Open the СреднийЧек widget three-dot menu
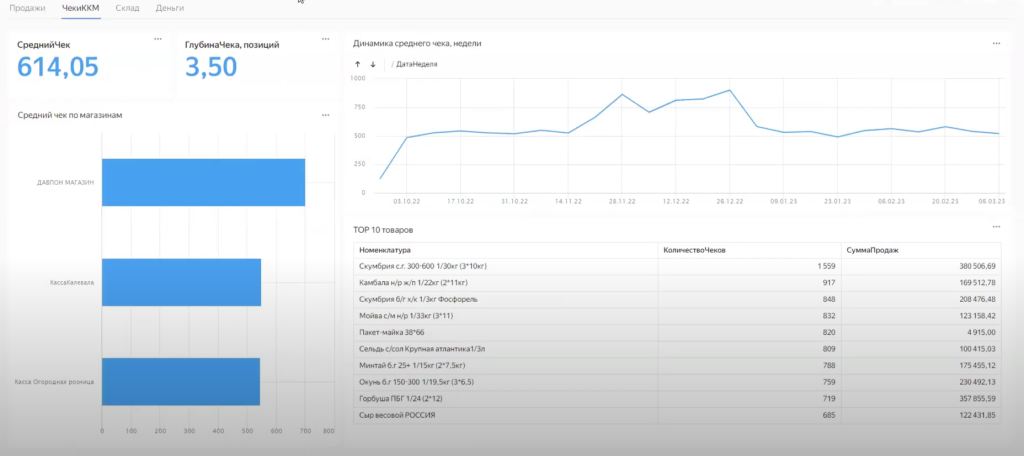The image size is (1024, 456). coord(157,39)
